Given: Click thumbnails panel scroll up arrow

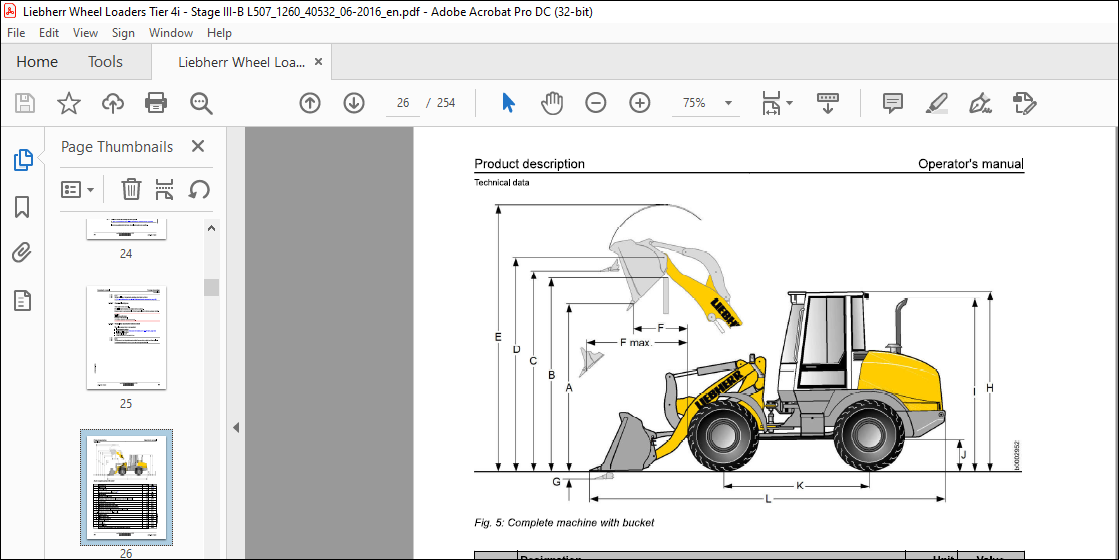Looking at the screenshot, I should point(211,228).
